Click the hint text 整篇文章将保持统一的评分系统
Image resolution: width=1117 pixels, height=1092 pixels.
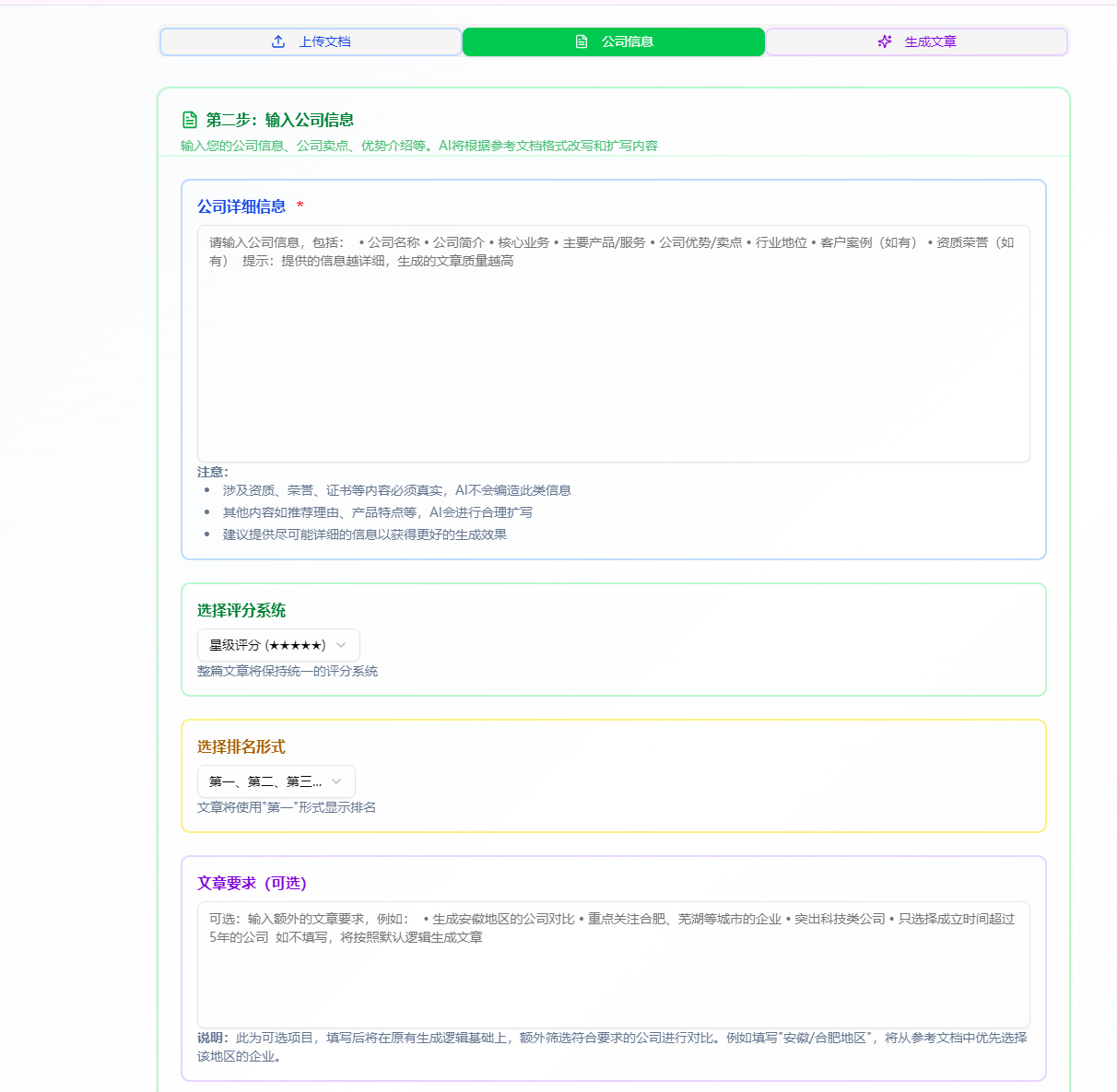click(288, 671)
